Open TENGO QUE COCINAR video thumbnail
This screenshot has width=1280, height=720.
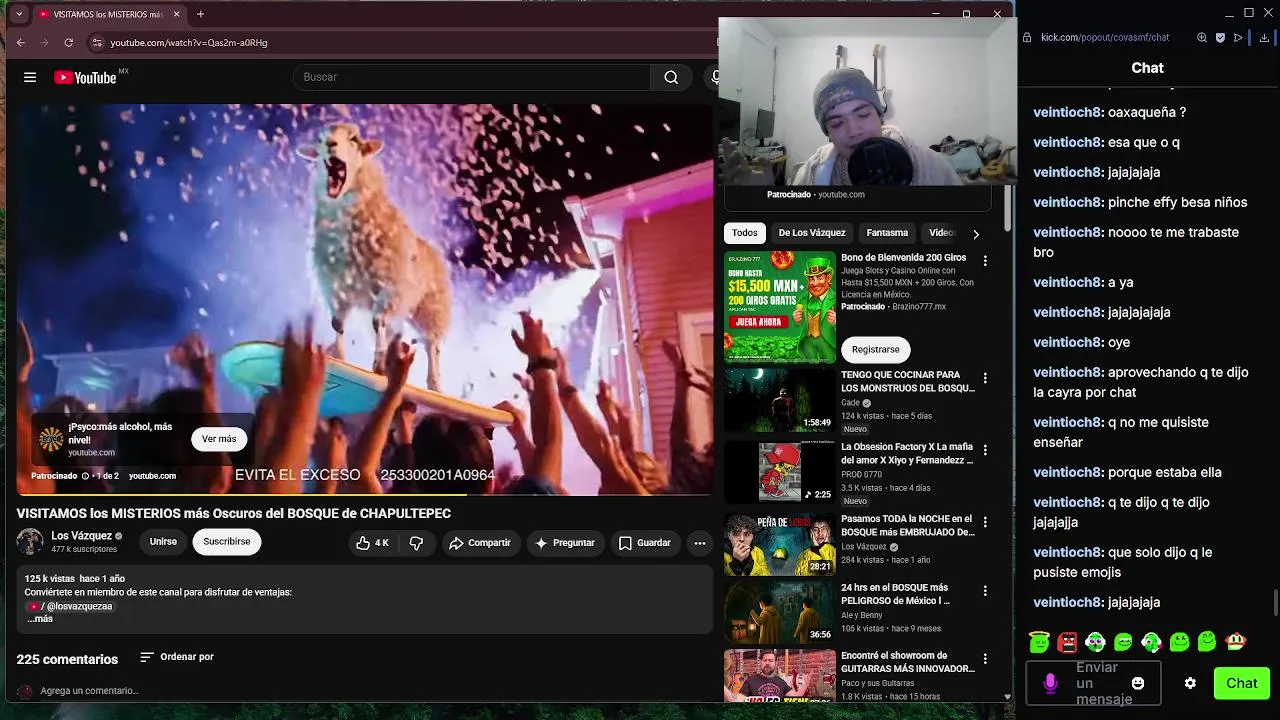tap(780, 400)
